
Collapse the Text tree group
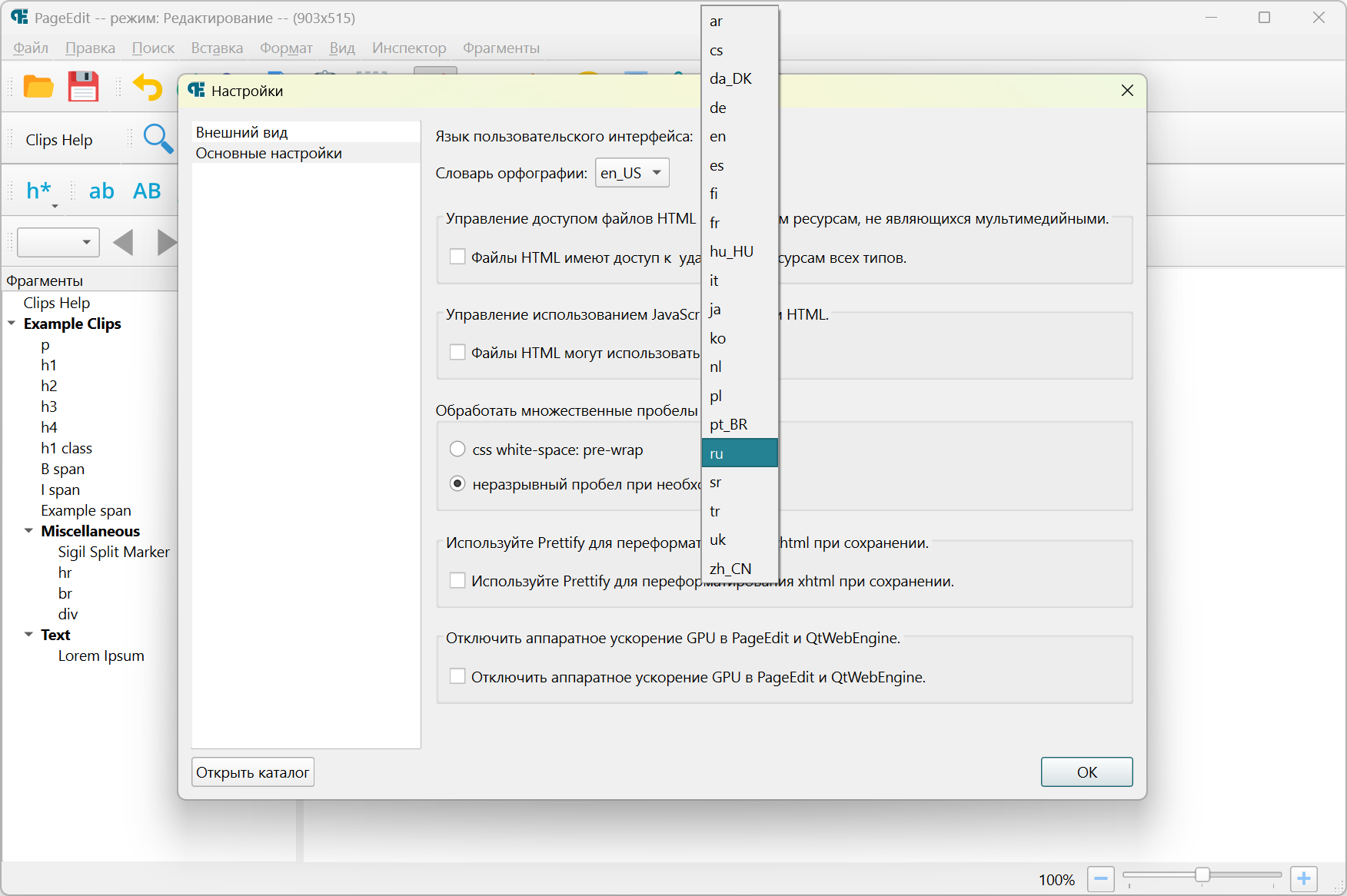pos(28,635)
